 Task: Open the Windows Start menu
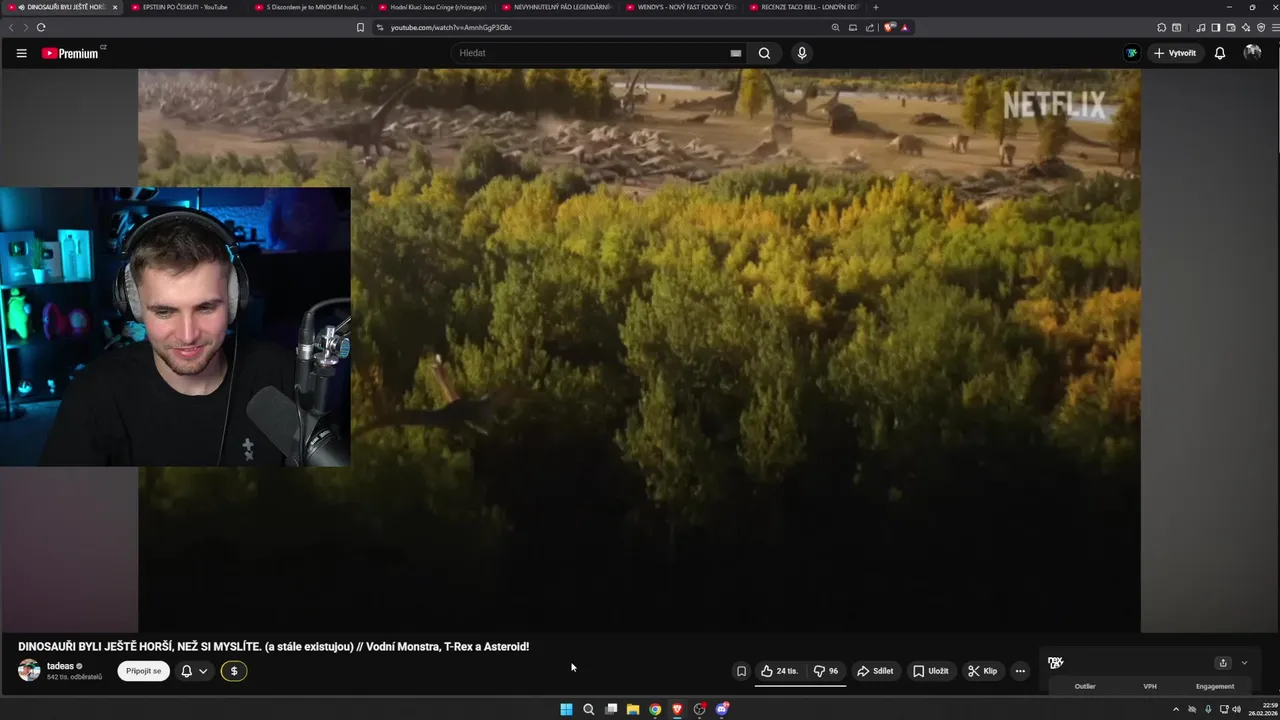(x=566, y=709)
